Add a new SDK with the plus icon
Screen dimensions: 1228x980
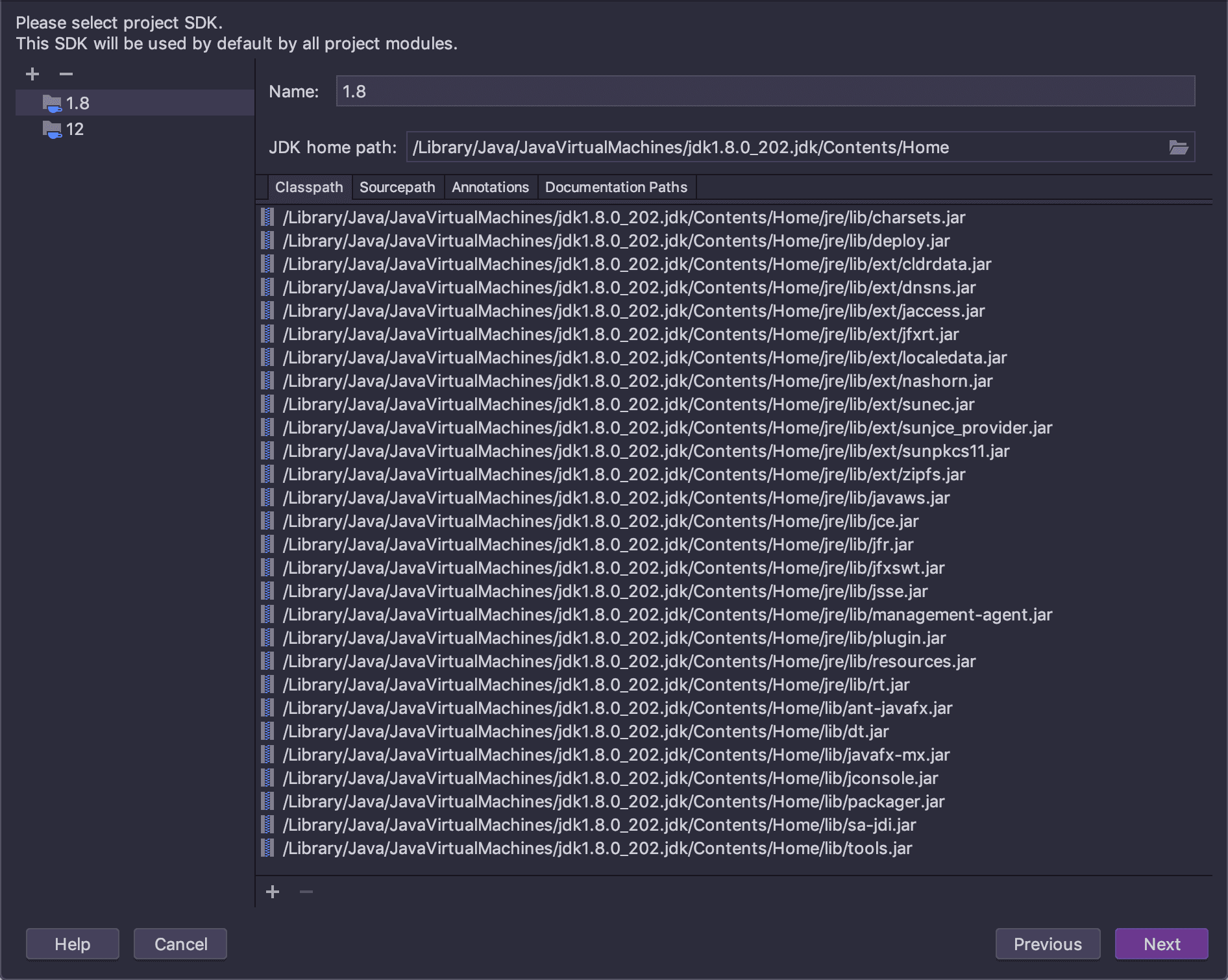[x=31, y=74]
